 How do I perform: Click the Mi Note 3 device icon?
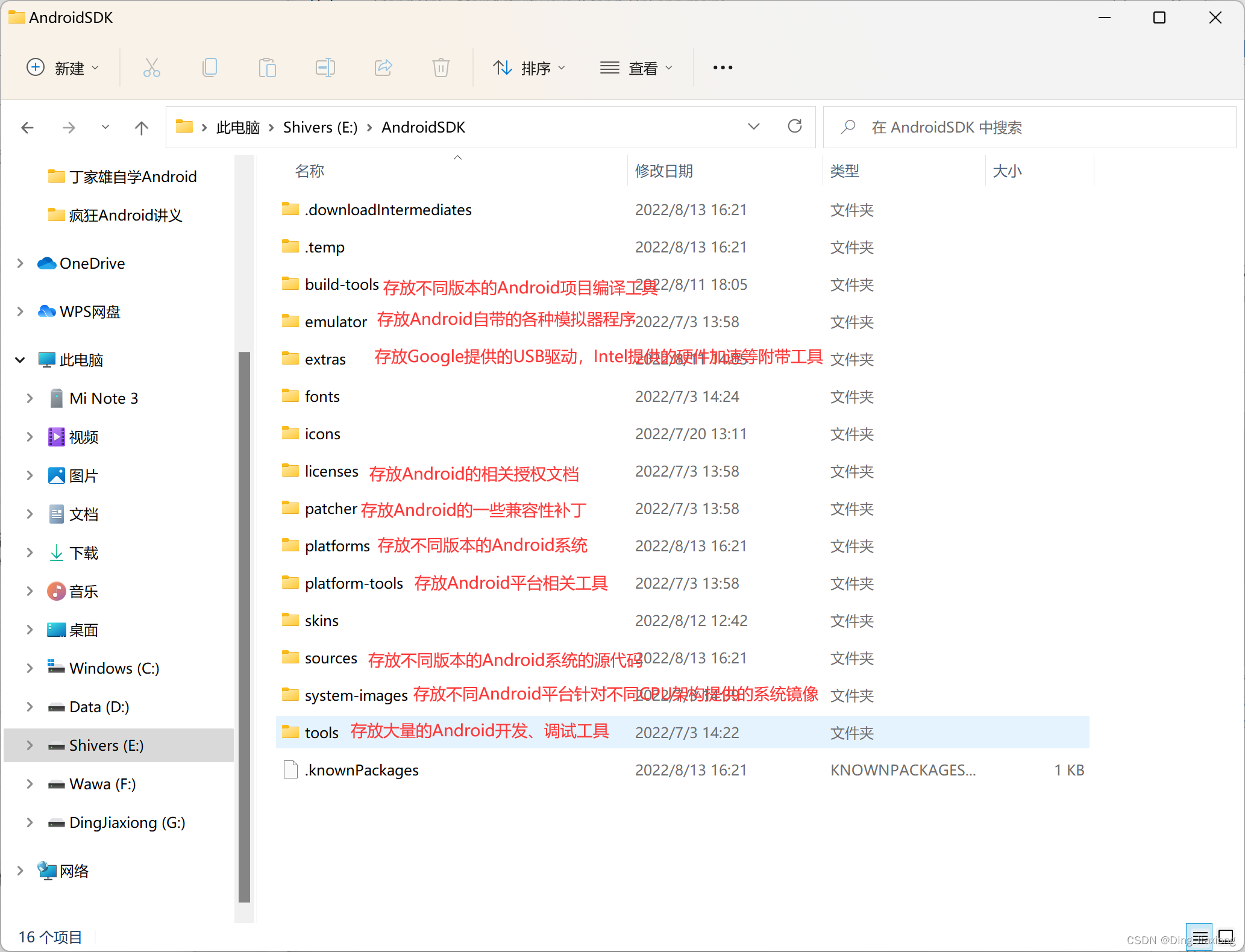(56, 398)
